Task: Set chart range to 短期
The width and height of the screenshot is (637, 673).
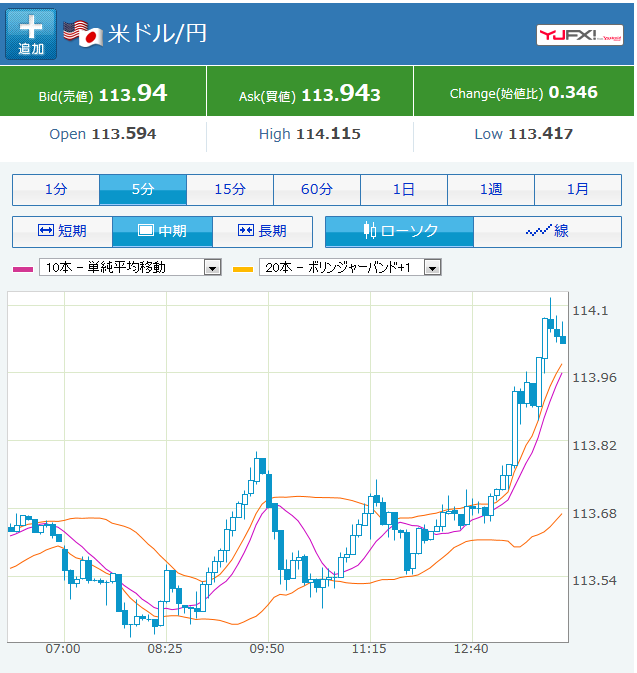Action: pyautogui.click(x=63, y=232)
